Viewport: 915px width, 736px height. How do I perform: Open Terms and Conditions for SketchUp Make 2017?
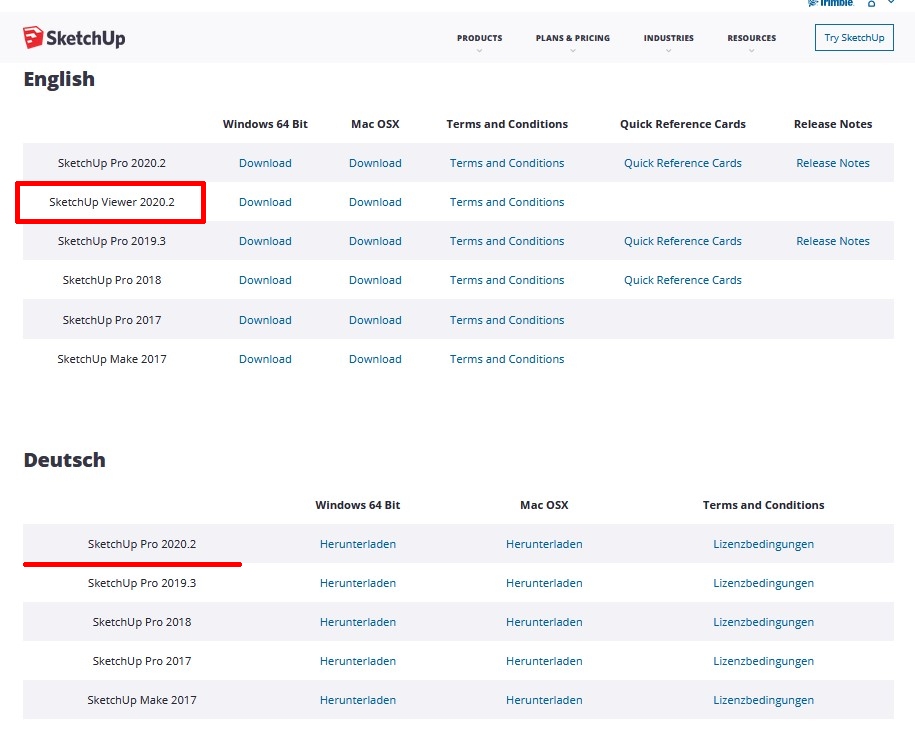click(507, 359)
